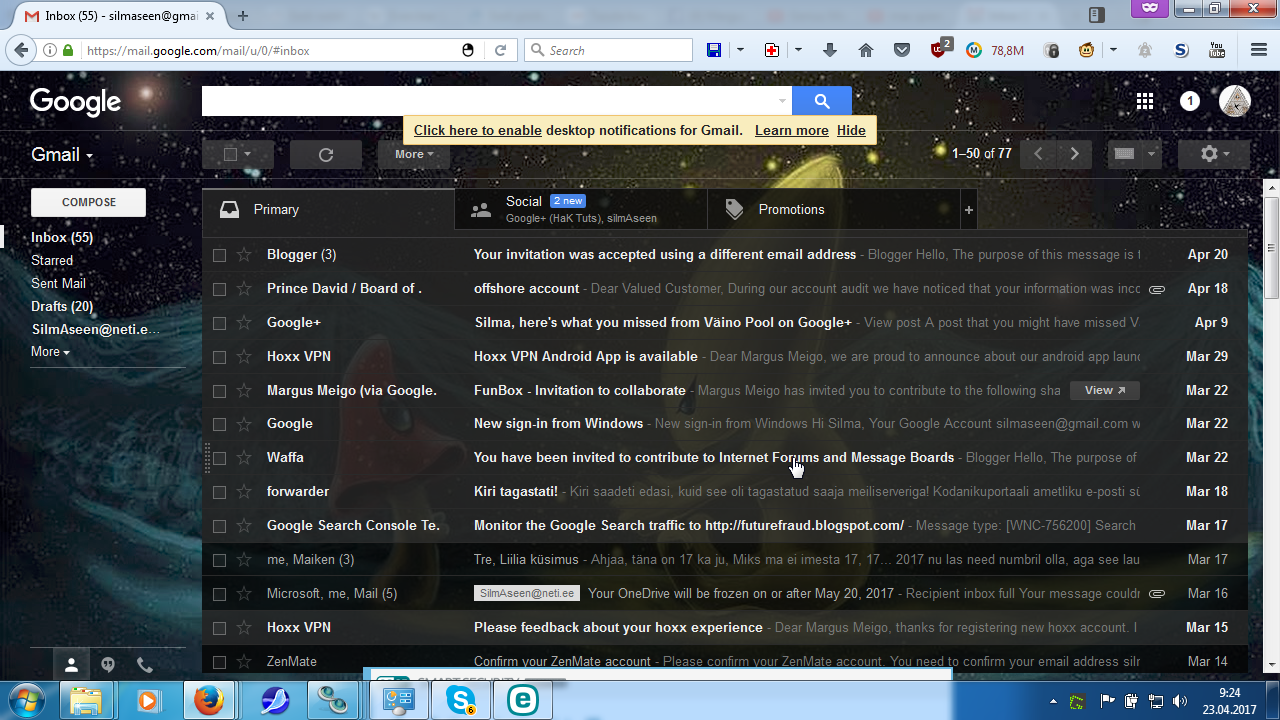Select the Google Search Console email checkbox
The height and width of the screenshot is (720, 1280).
point(219,526)
